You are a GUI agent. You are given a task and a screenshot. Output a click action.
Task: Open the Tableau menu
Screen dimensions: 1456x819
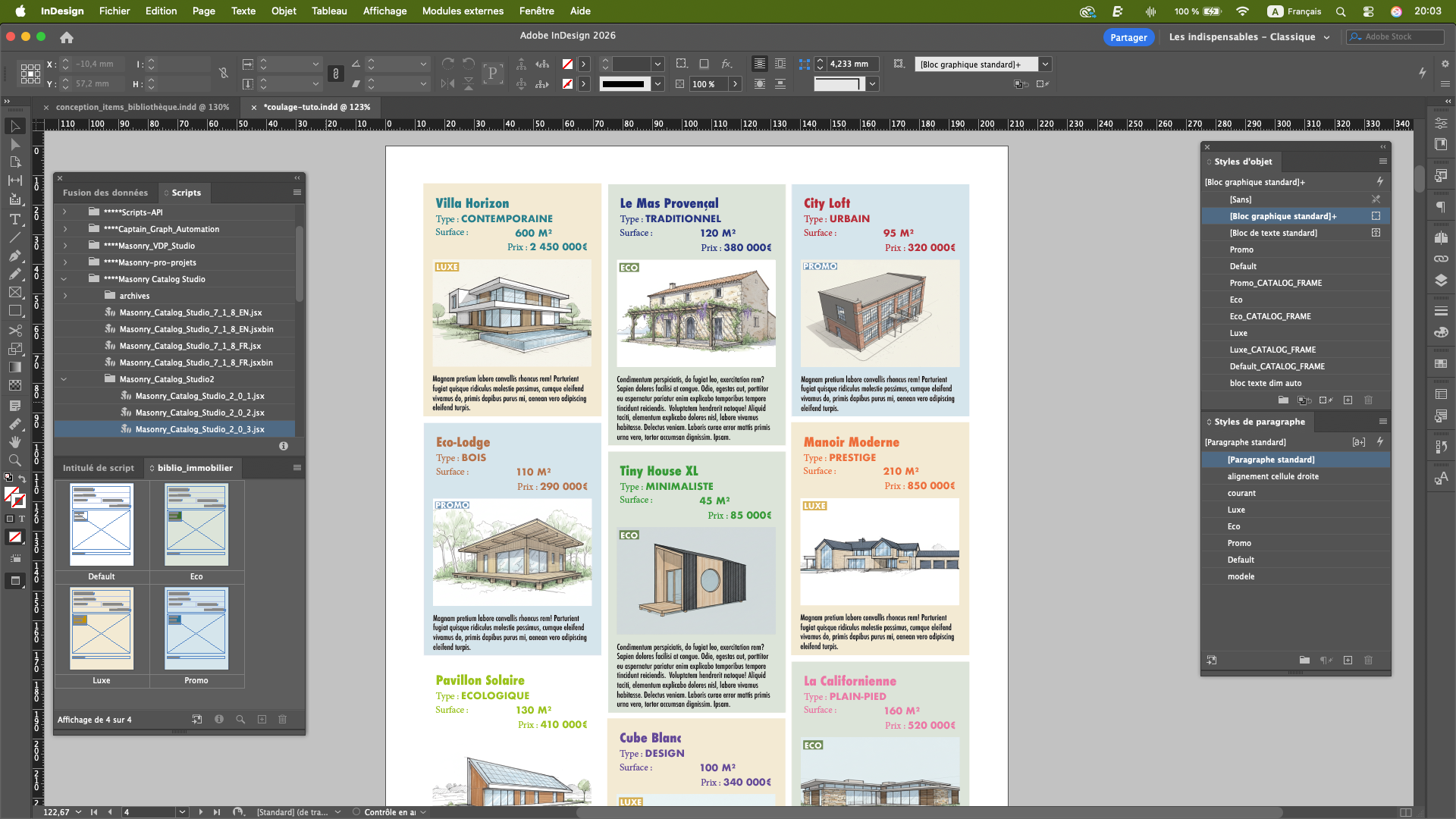pos(328,11)
